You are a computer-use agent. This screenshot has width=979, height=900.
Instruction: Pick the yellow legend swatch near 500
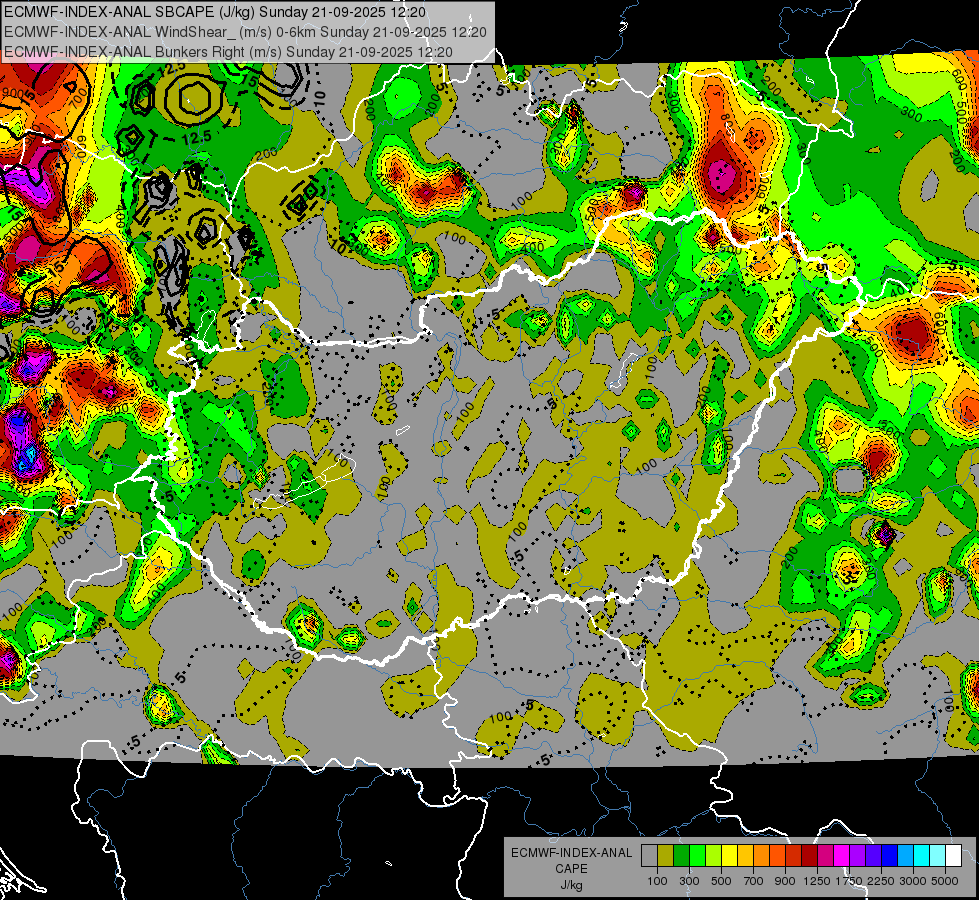pos(729,855)
